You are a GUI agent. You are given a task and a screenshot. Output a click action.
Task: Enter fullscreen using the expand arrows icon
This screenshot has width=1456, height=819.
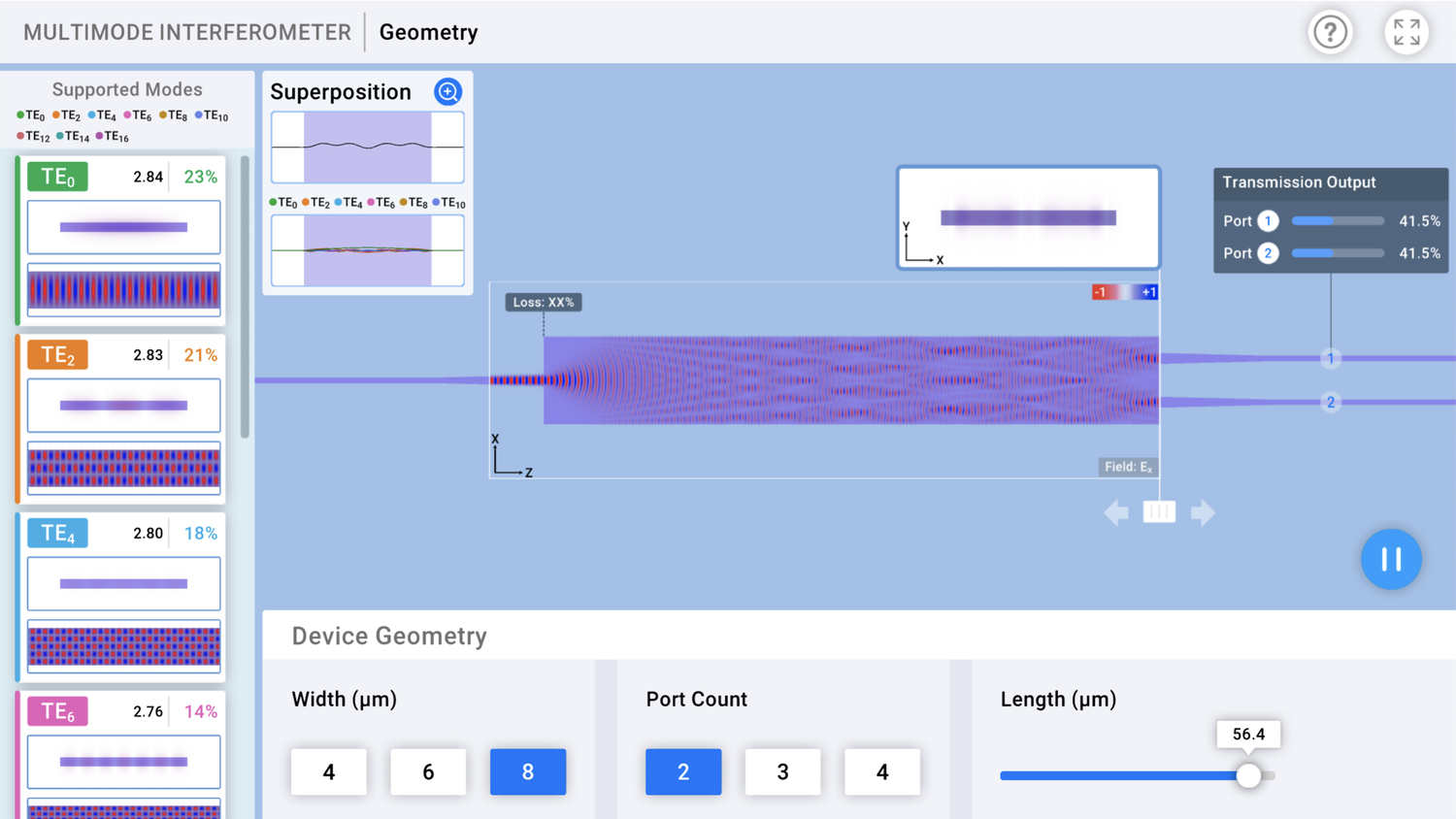coord(1406,32)
